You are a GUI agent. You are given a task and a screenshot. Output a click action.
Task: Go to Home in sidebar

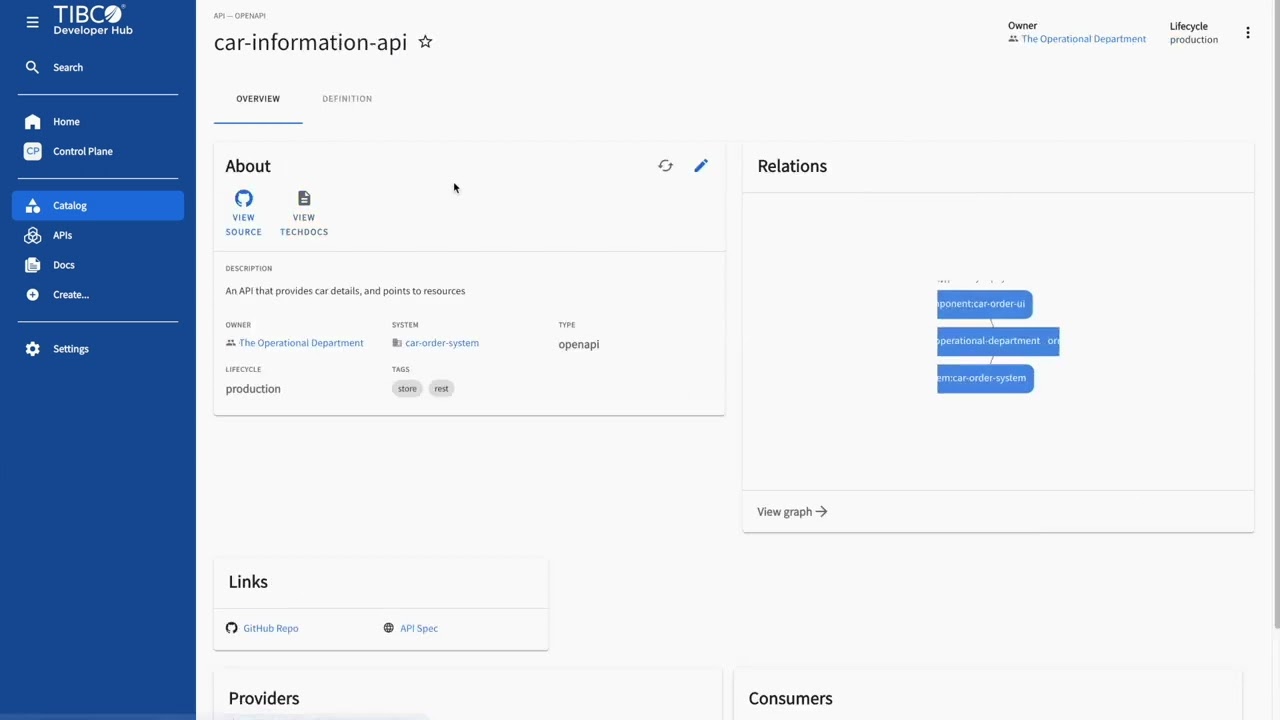click(x=66, y=121)
